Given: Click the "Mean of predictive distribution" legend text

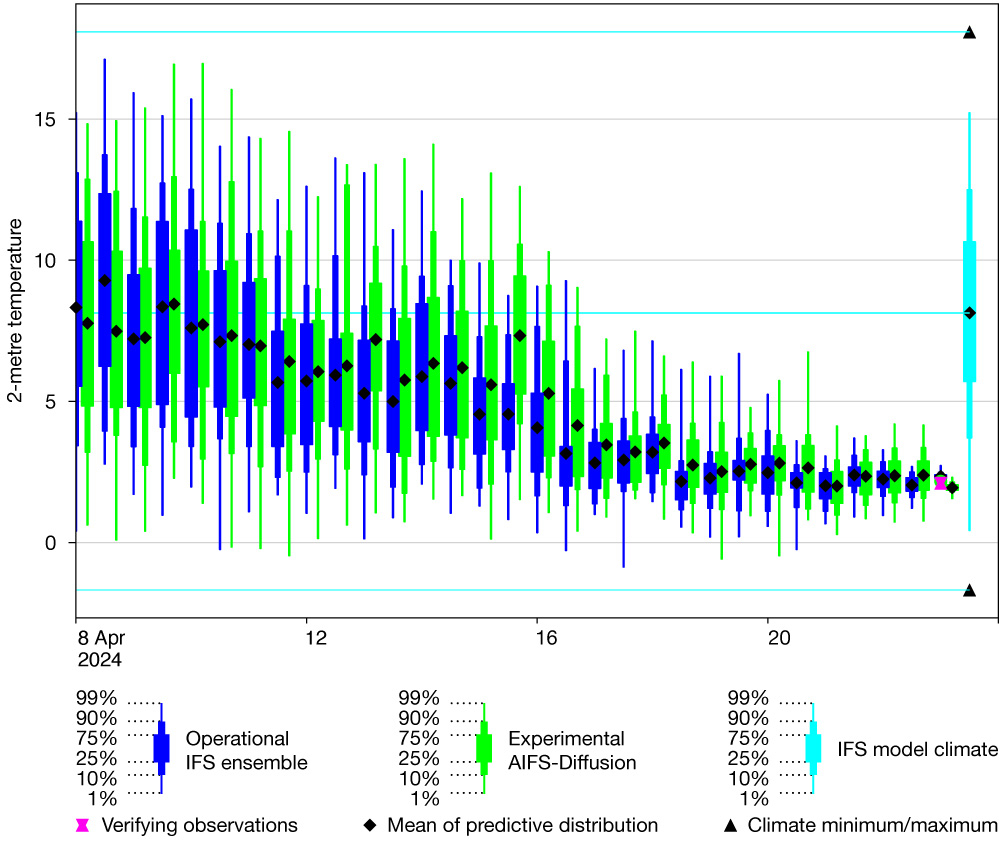Looking at the screenshot, I should click(x=522, y=825).
